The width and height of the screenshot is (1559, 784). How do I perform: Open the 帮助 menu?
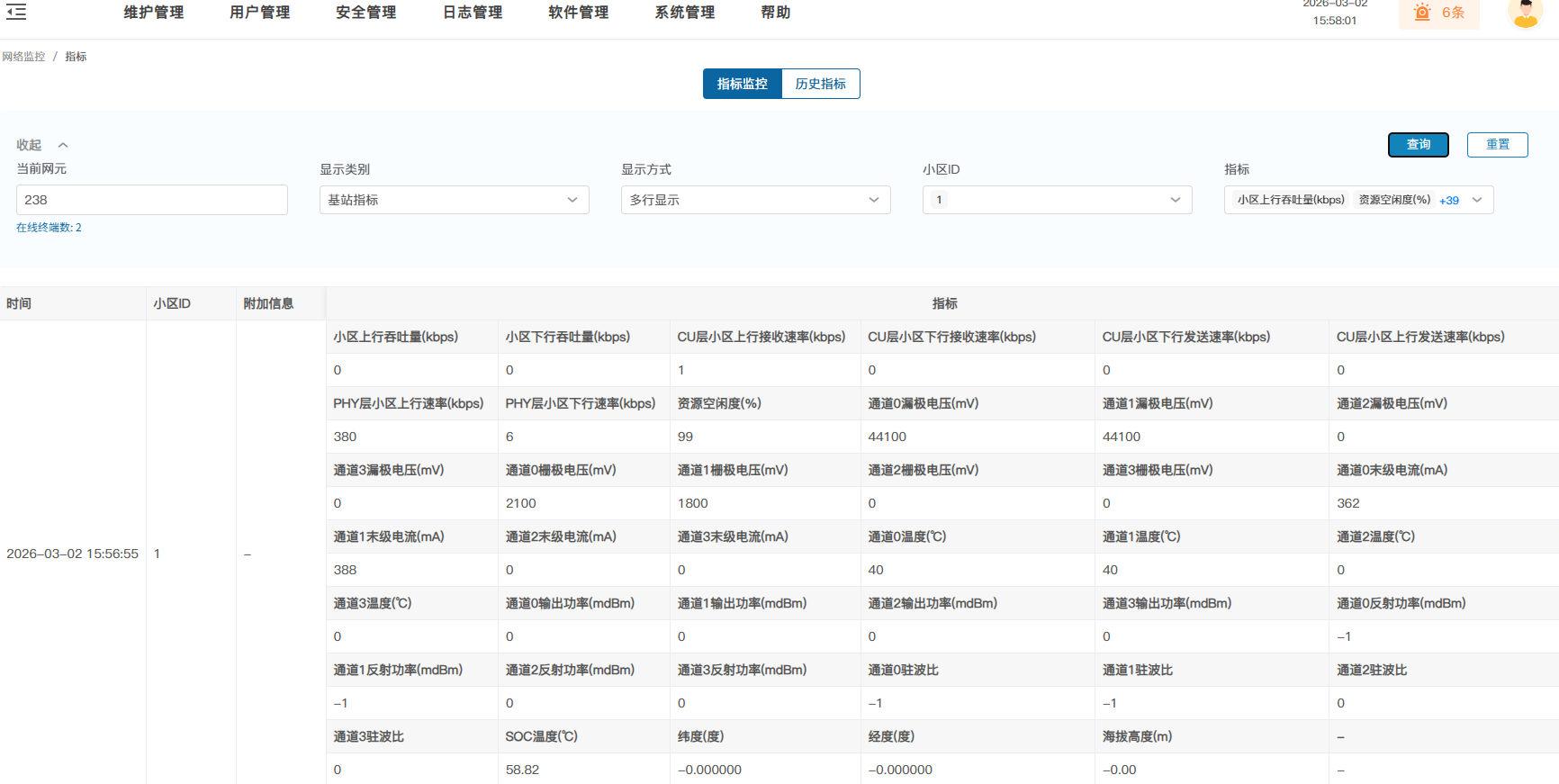775,13
